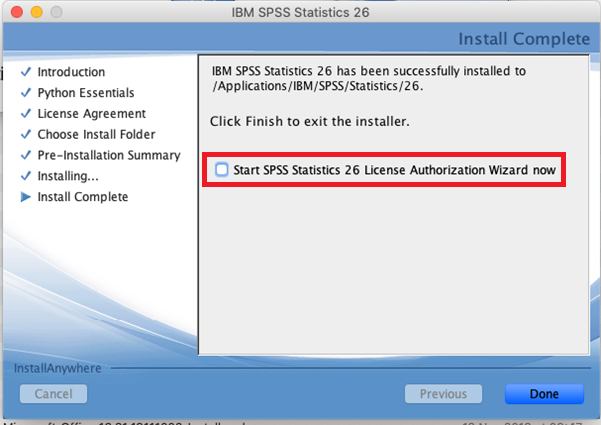The image size is (601, 425).
Task: Click the checkmark beside Pre-Installation Summary
Action: pos(26,155)
